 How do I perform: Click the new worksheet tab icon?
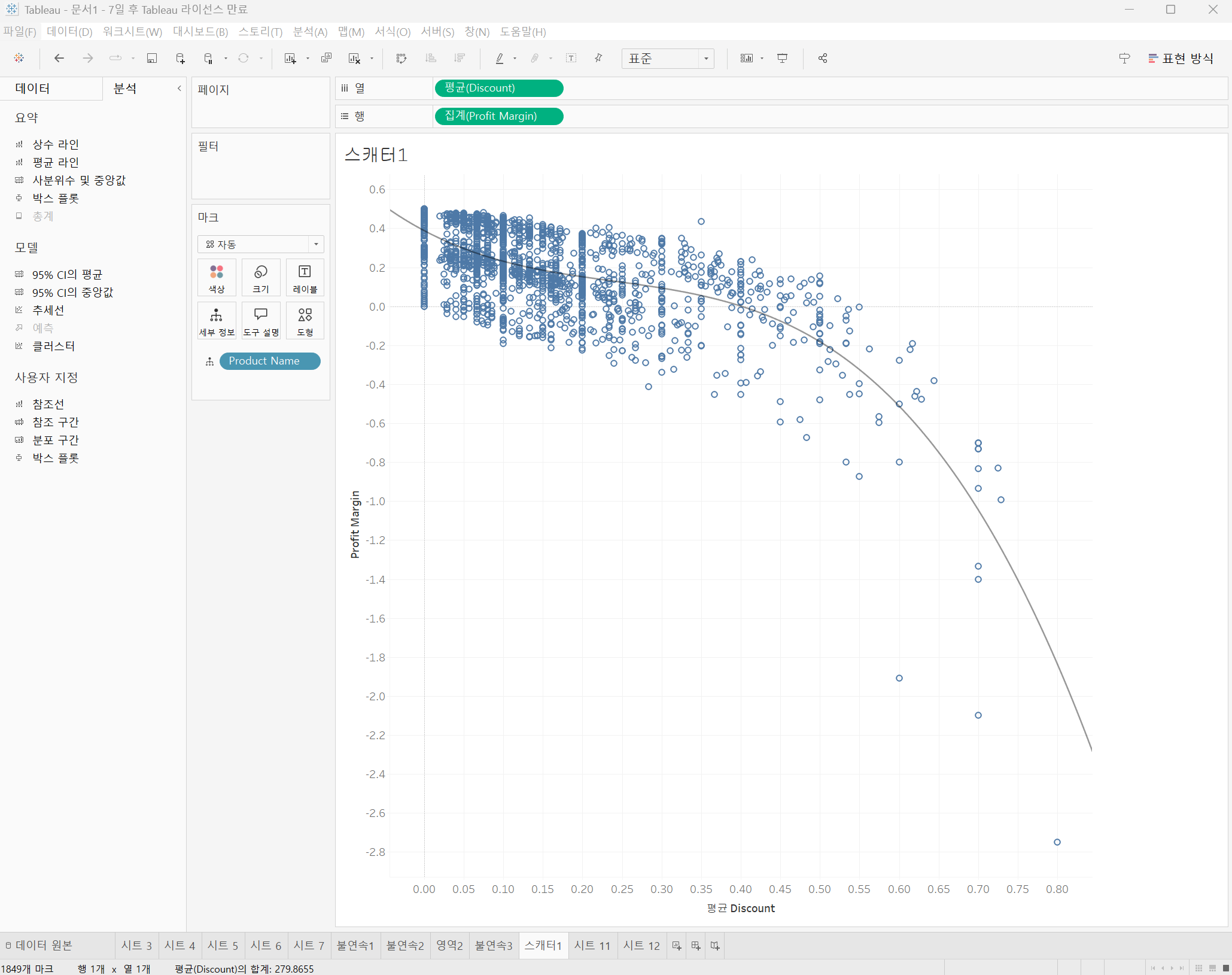[x=677, y=946]
